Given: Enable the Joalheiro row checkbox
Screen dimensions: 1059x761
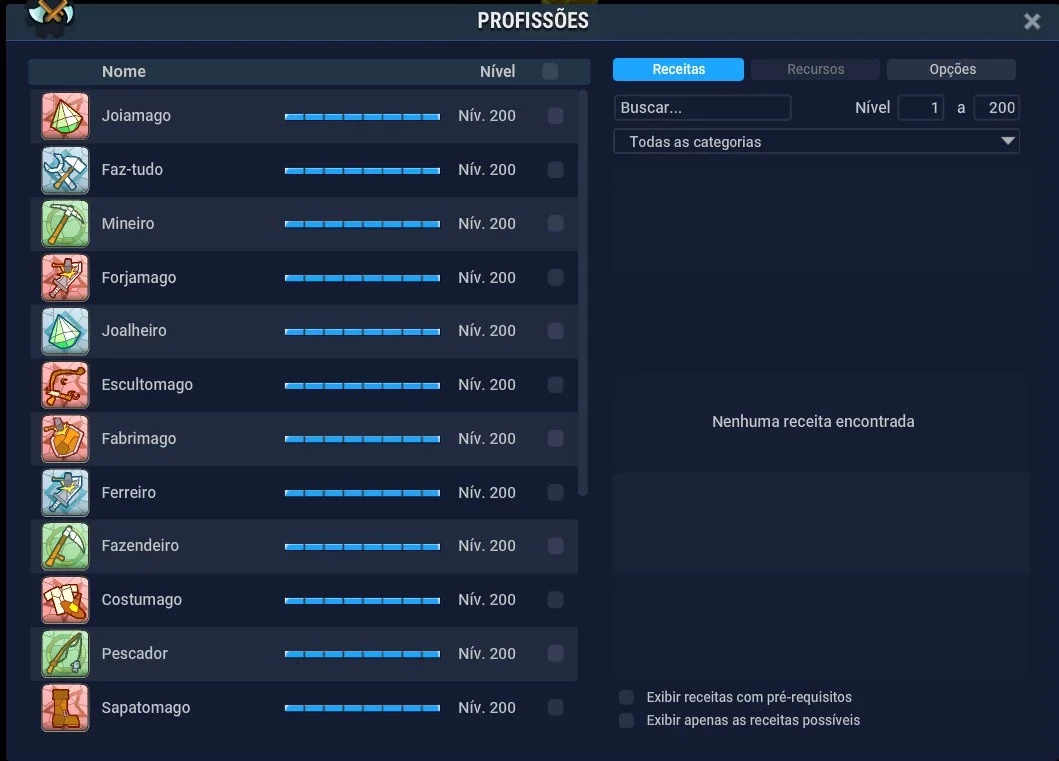Looking at the screenshot, I should (x=556, y=331).
